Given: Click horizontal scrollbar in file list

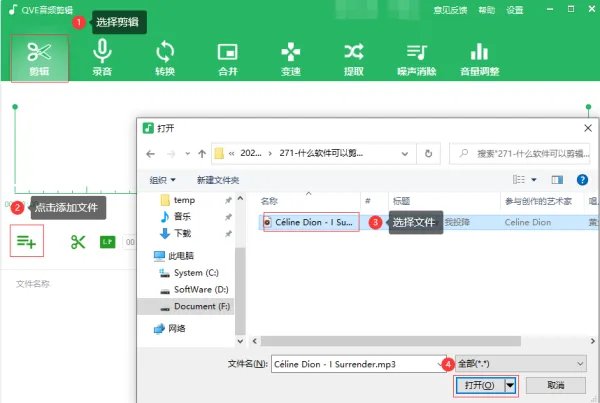Looking at the screenshot, I should tap(390, 341).
